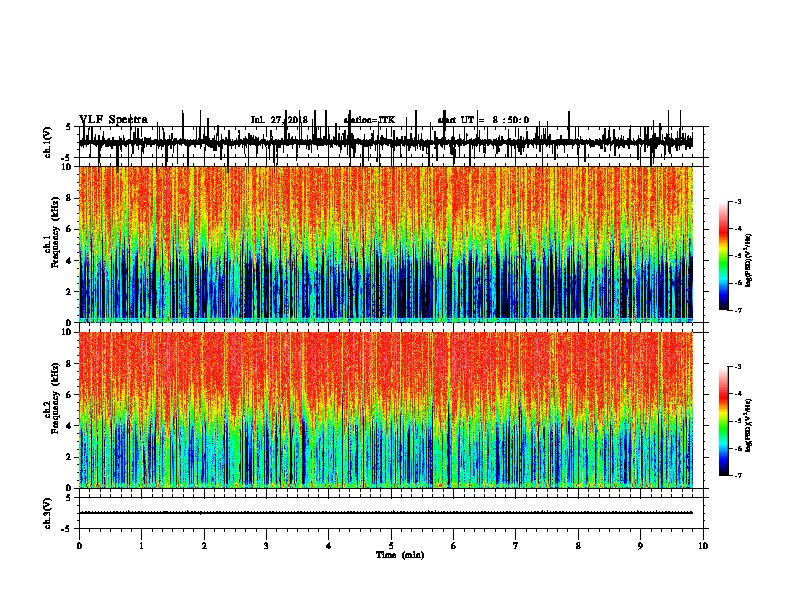792x612 pixels.
Task: Click time axis tick label "5"
Action: click(391, 546)
